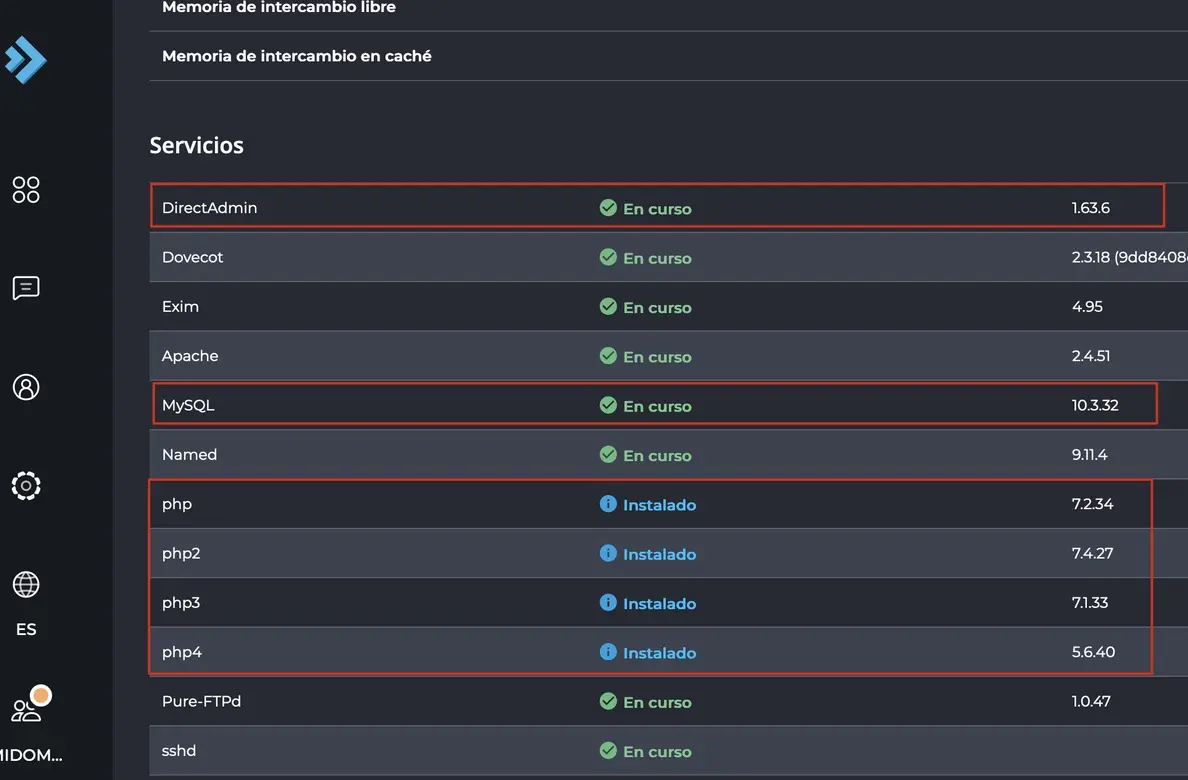Click the Dovecot version 2.3.18

pos(1129,257)
